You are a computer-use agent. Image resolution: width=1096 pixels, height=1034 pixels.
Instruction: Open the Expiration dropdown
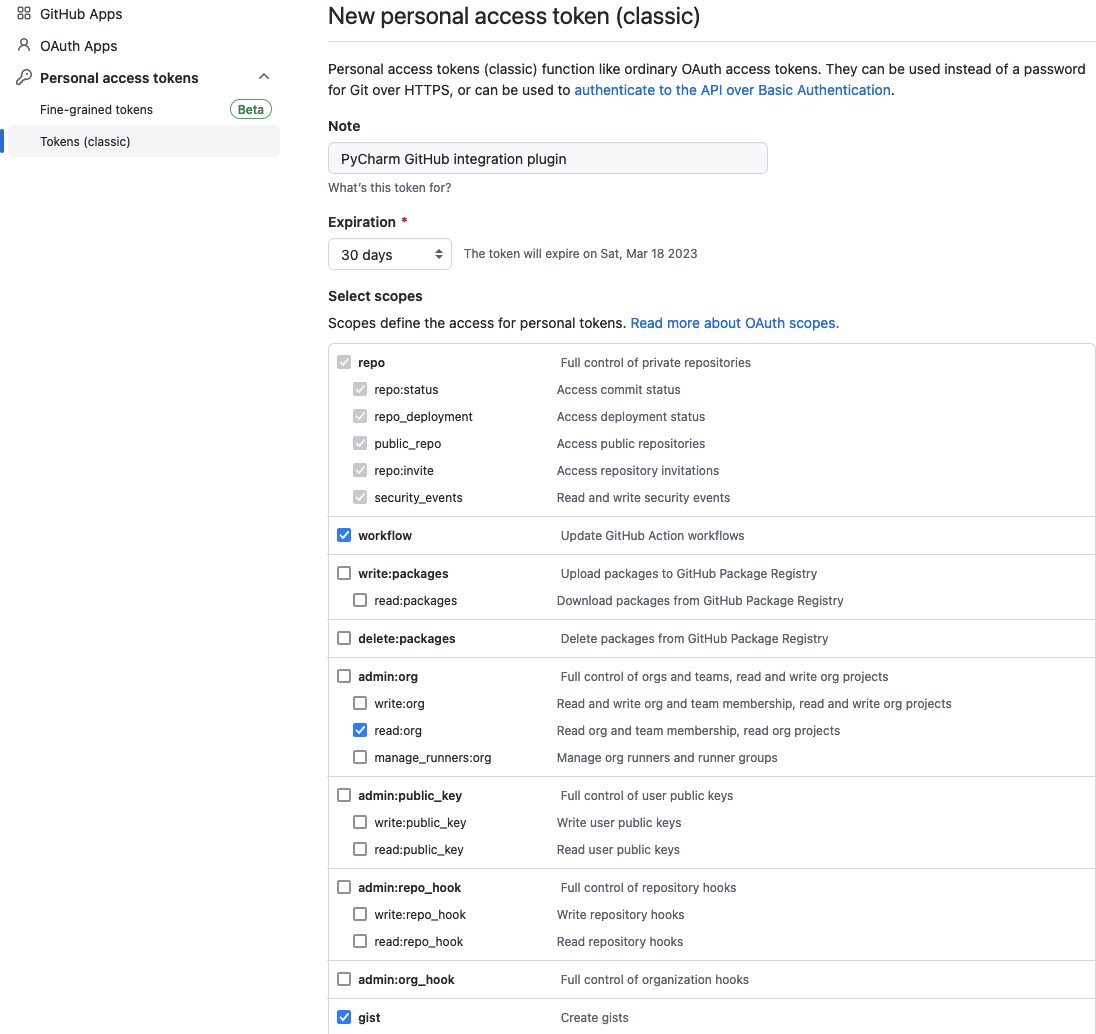[389, 254]
